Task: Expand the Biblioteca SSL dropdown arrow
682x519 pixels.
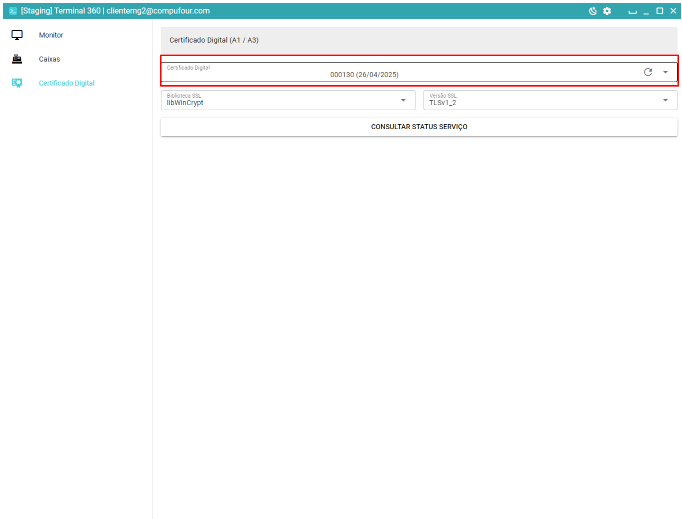Action: pos(403,100)
